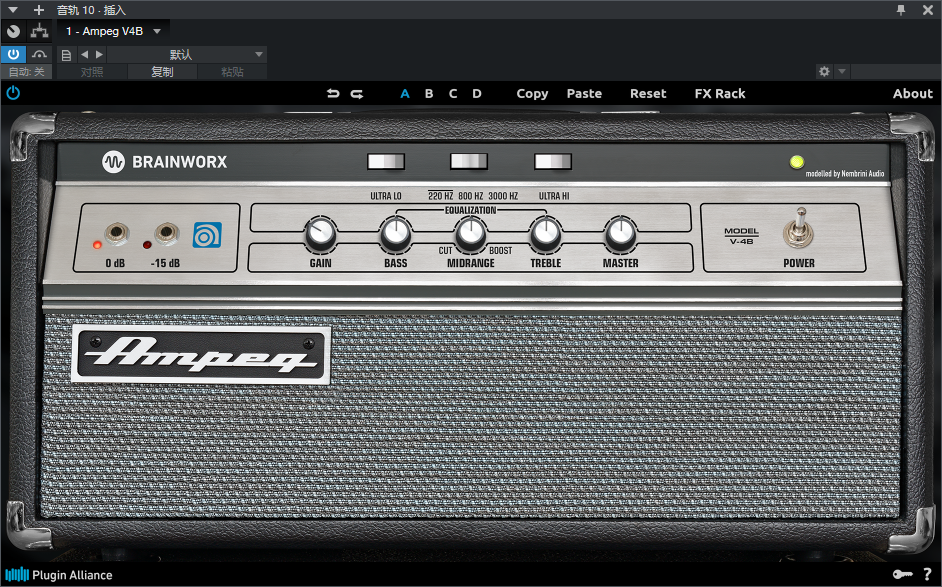
Task: Adjust the GAIN knob
Action: coord(321,233)
